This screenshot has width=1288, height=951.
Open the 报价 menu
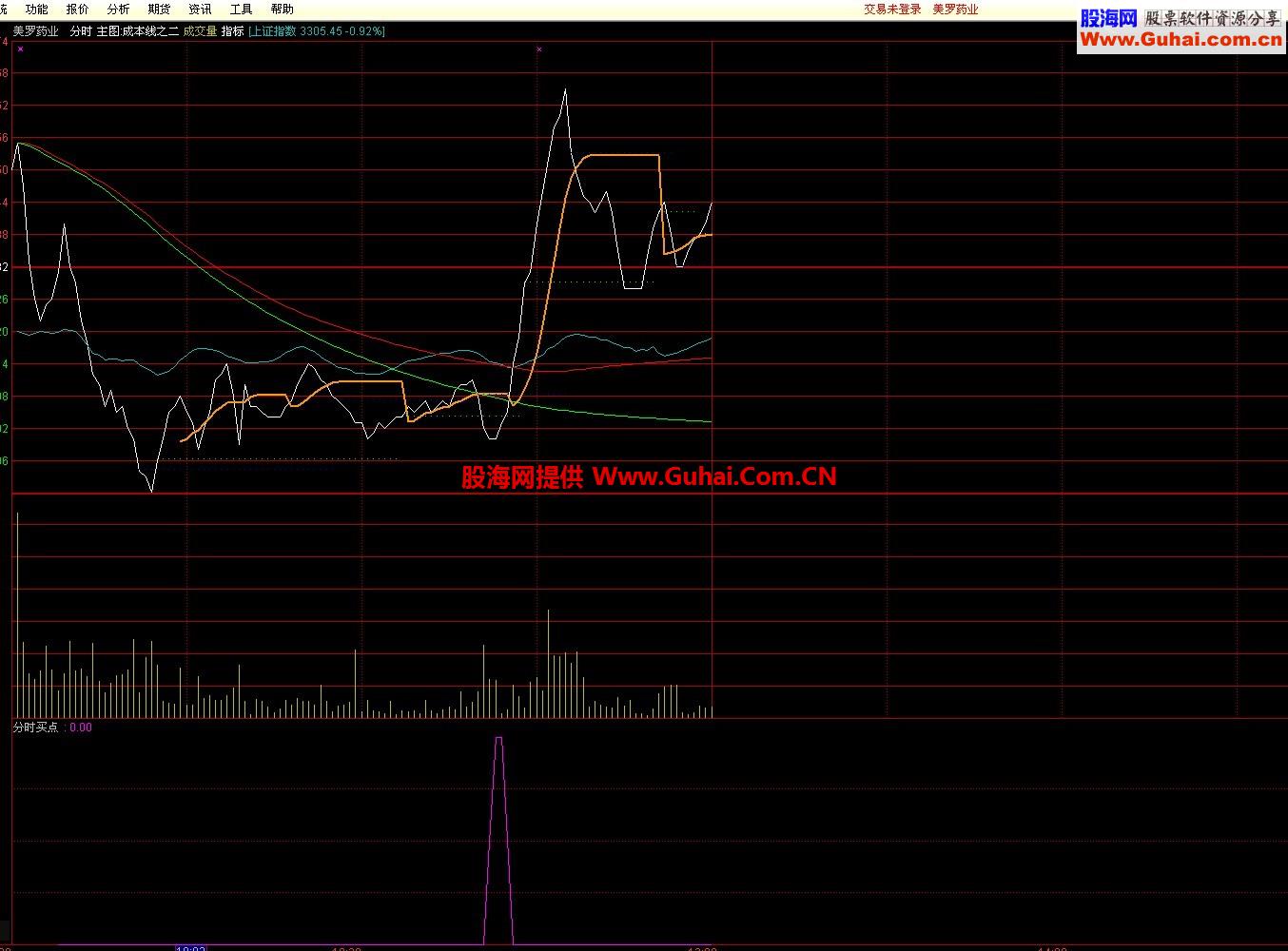tap(77, 10)
